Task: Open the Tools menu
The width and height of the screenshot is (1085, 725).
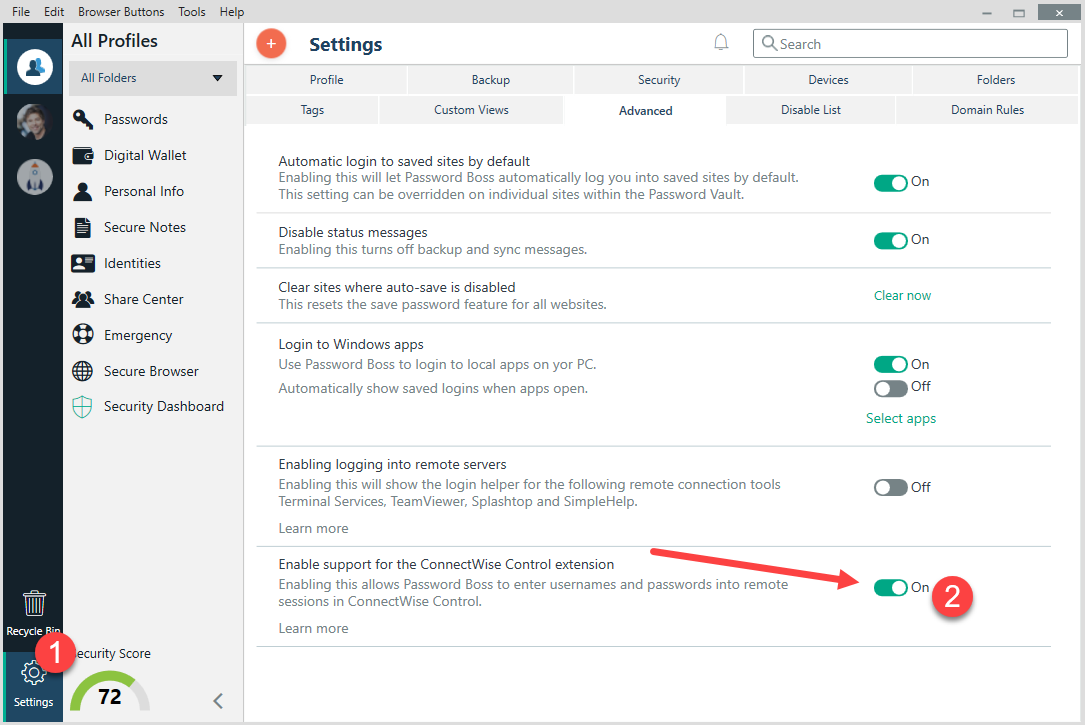Action: tap(192, 12)
